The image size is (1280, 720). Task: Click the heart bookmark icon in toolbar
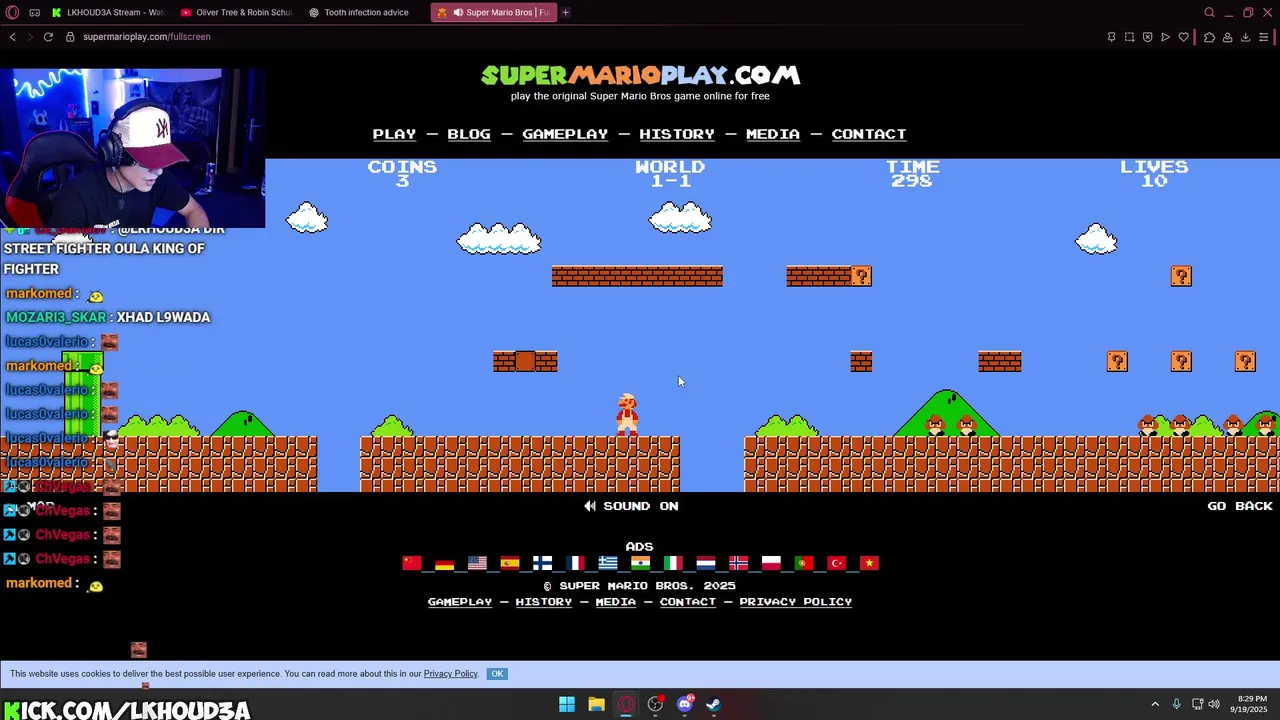click(1184, 37)
